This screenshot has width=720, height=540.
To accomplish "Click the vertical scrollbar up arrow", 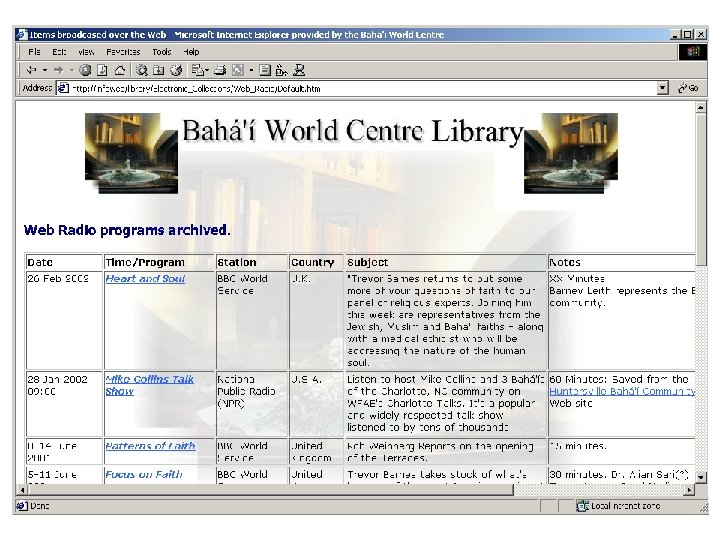I will tap(700, 108).
